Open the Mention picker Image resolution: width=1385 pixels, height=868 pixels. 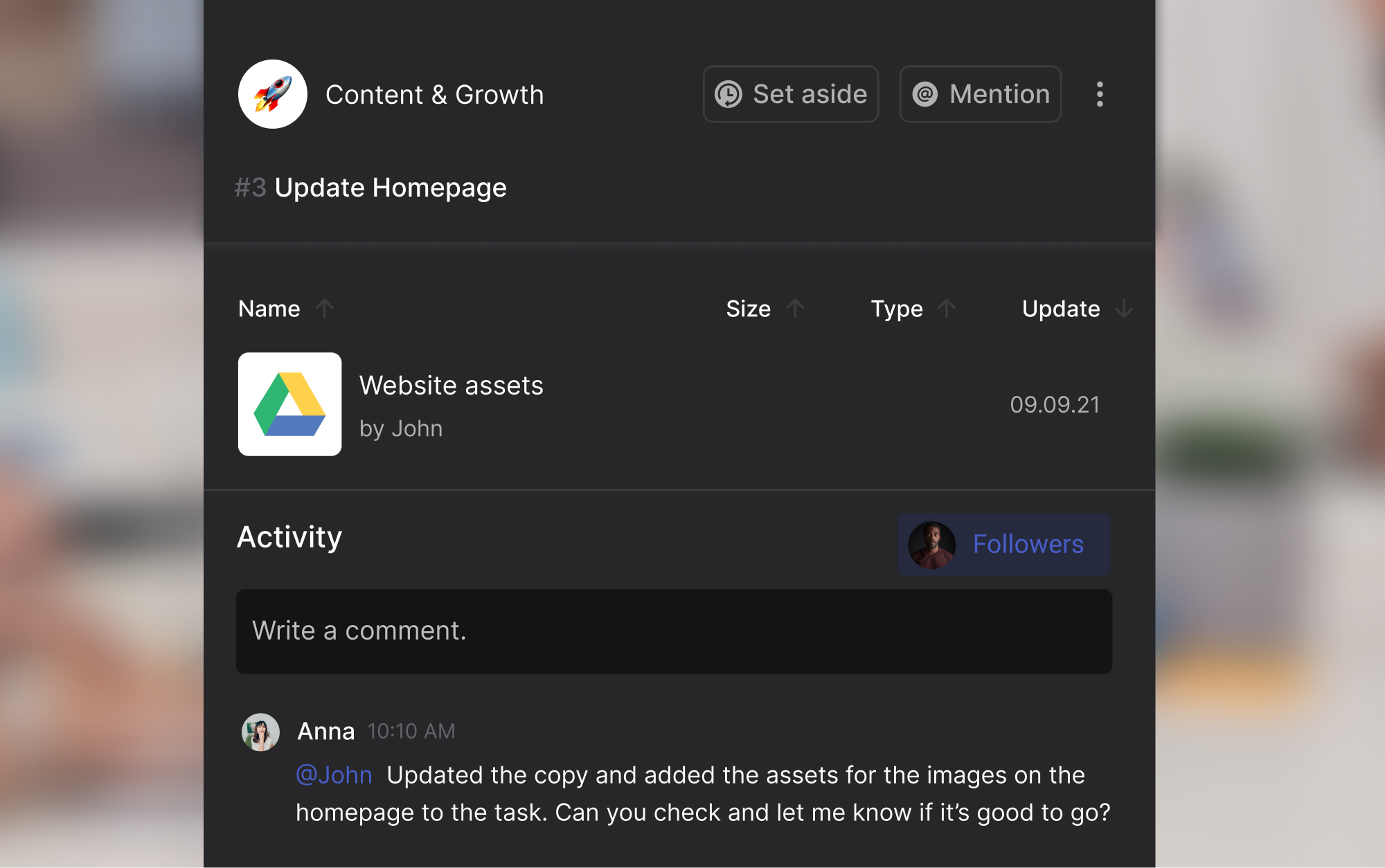pos(980,93)
